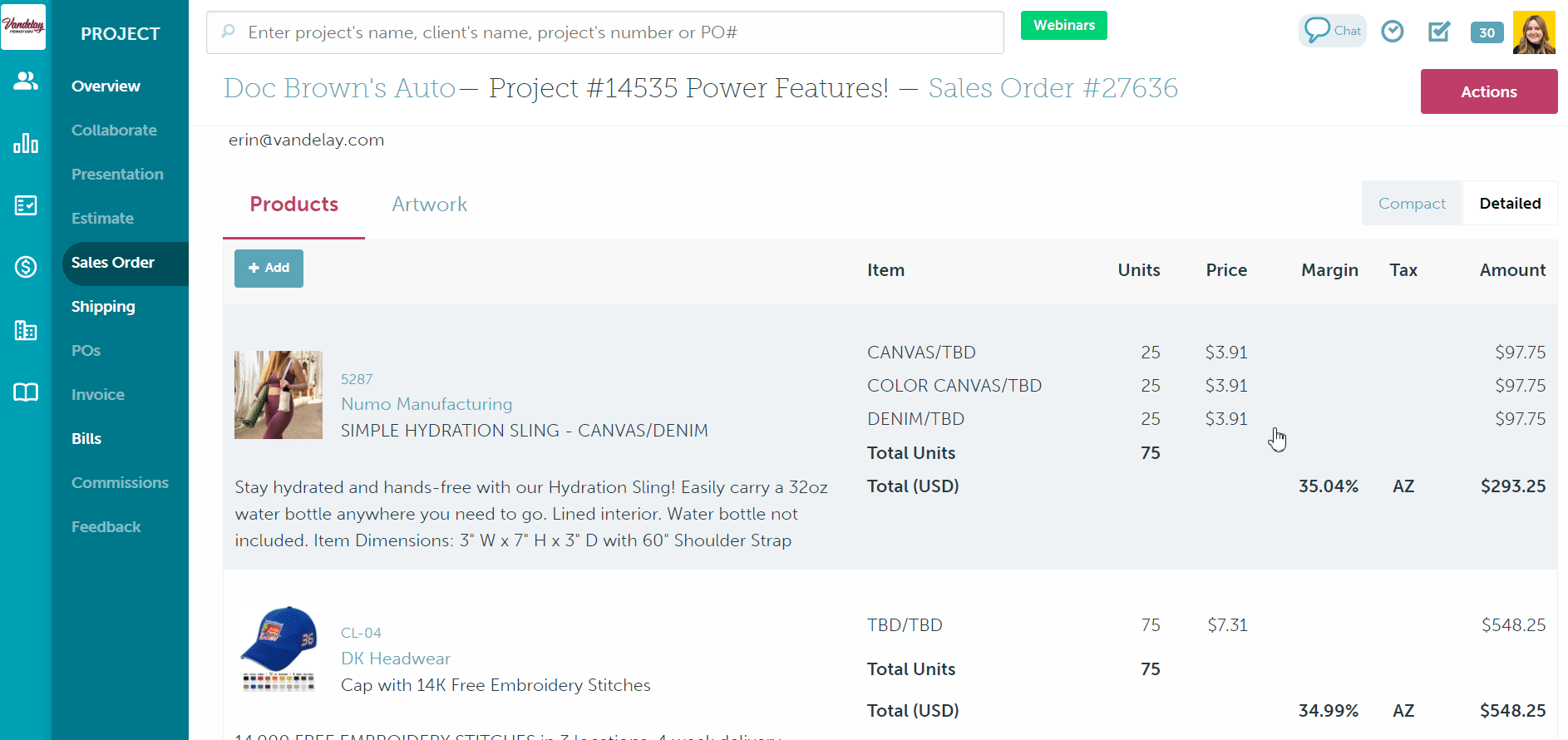Open the notes edit icon in header
Image resolution: width=1568 pixels, height=740 pixels.
tap(1438, 32)
